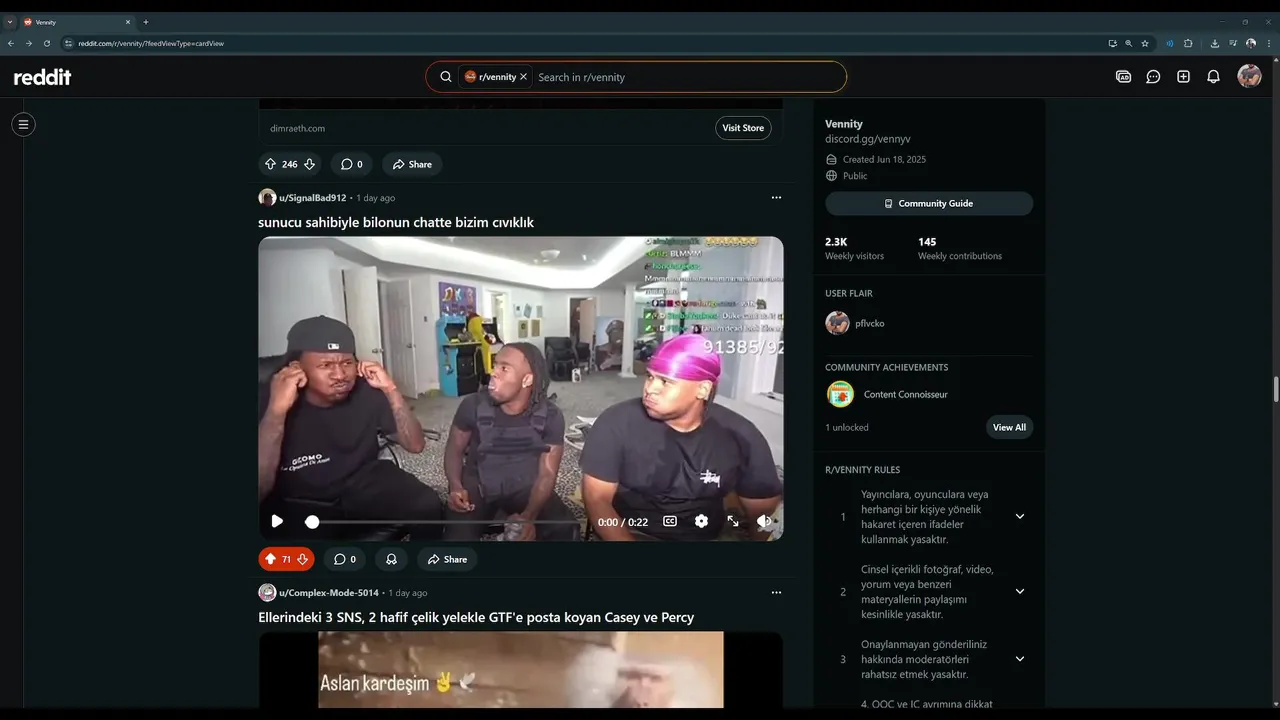Enter video fullscreen mode
This screenshot has height=720, width=1280.
[733, 521]
